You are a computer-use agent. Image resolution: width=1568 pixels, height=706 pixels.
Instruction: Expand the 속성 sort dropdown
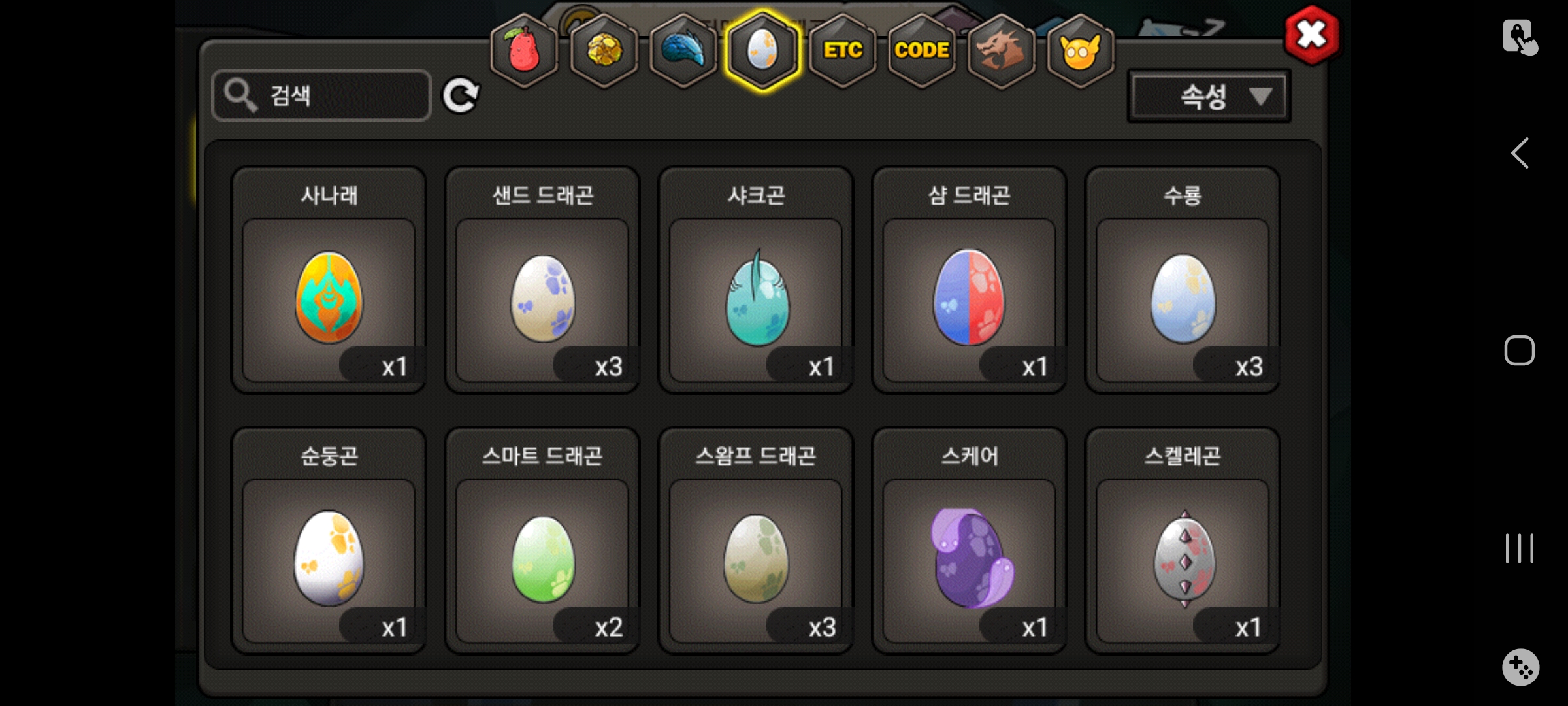tap(1209, 97)
